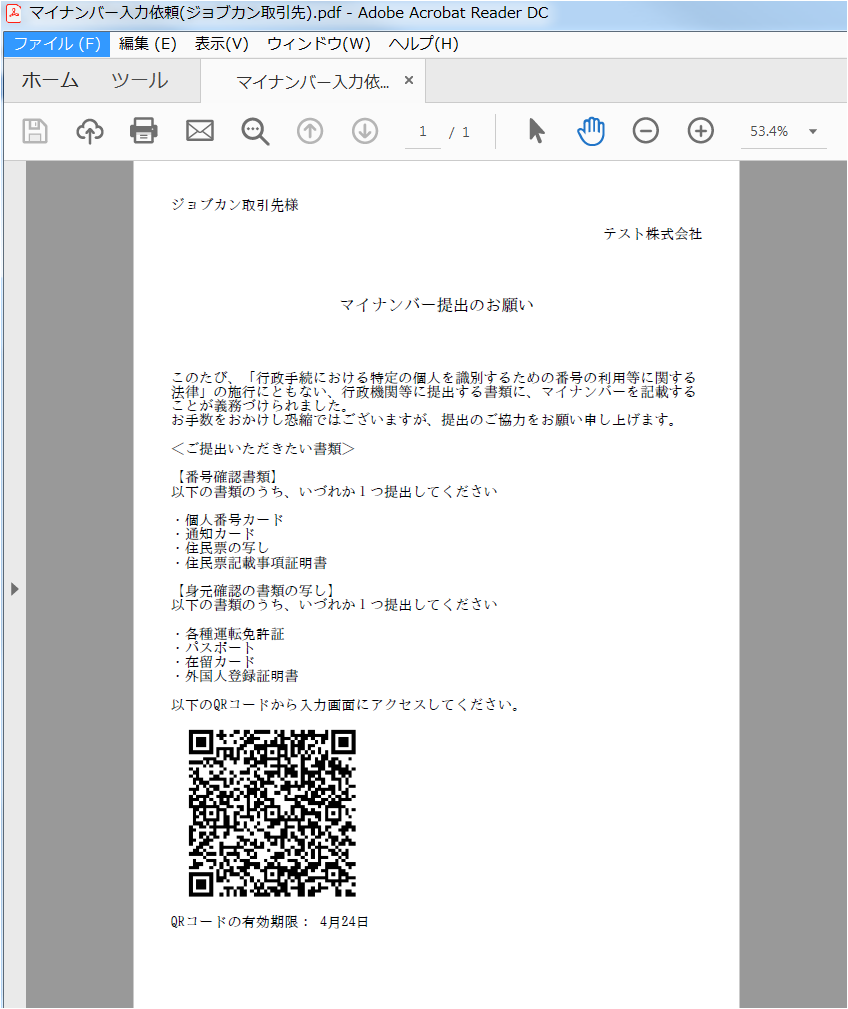The image size is (848, 1009).
Task: Activate the Hand pan tool
Action: click(591, 131)
